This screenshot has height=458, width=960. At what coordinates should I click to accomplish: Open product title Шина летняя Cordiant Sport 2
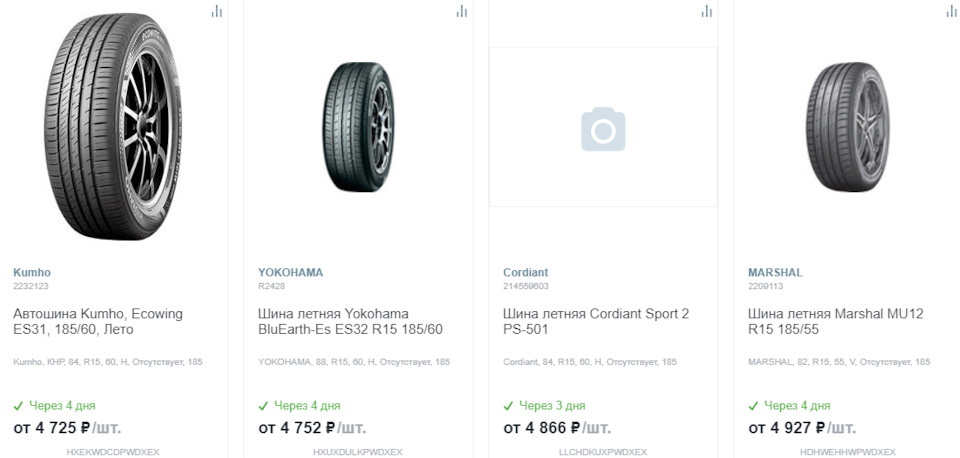click(x=595, y=321)
